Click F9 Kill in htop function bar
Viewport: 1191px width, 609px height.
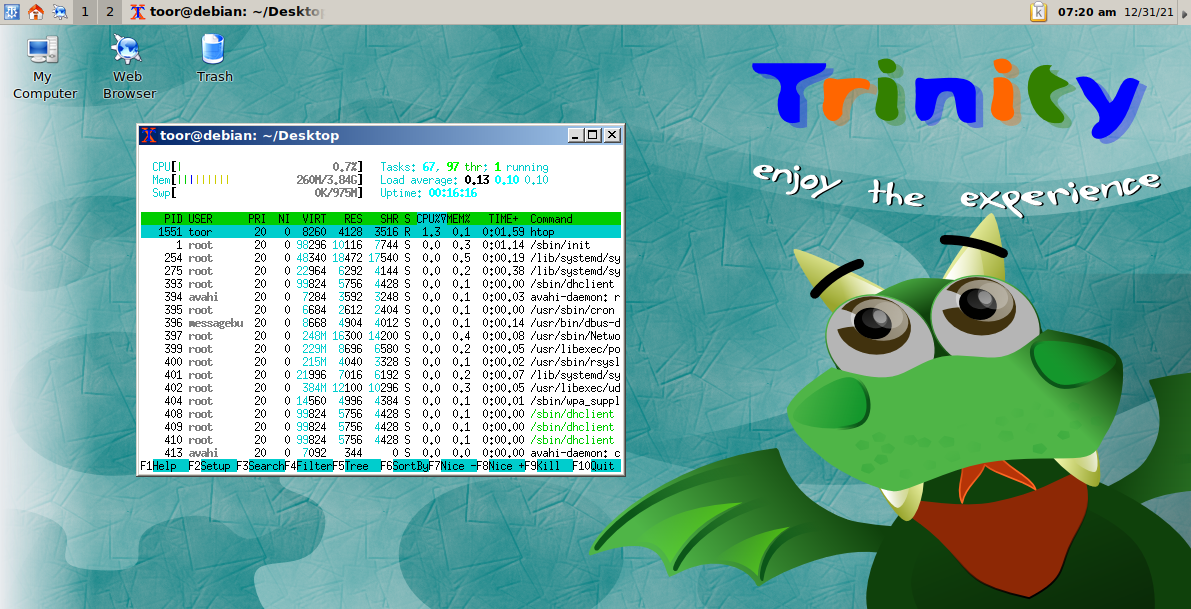[548, 465]
